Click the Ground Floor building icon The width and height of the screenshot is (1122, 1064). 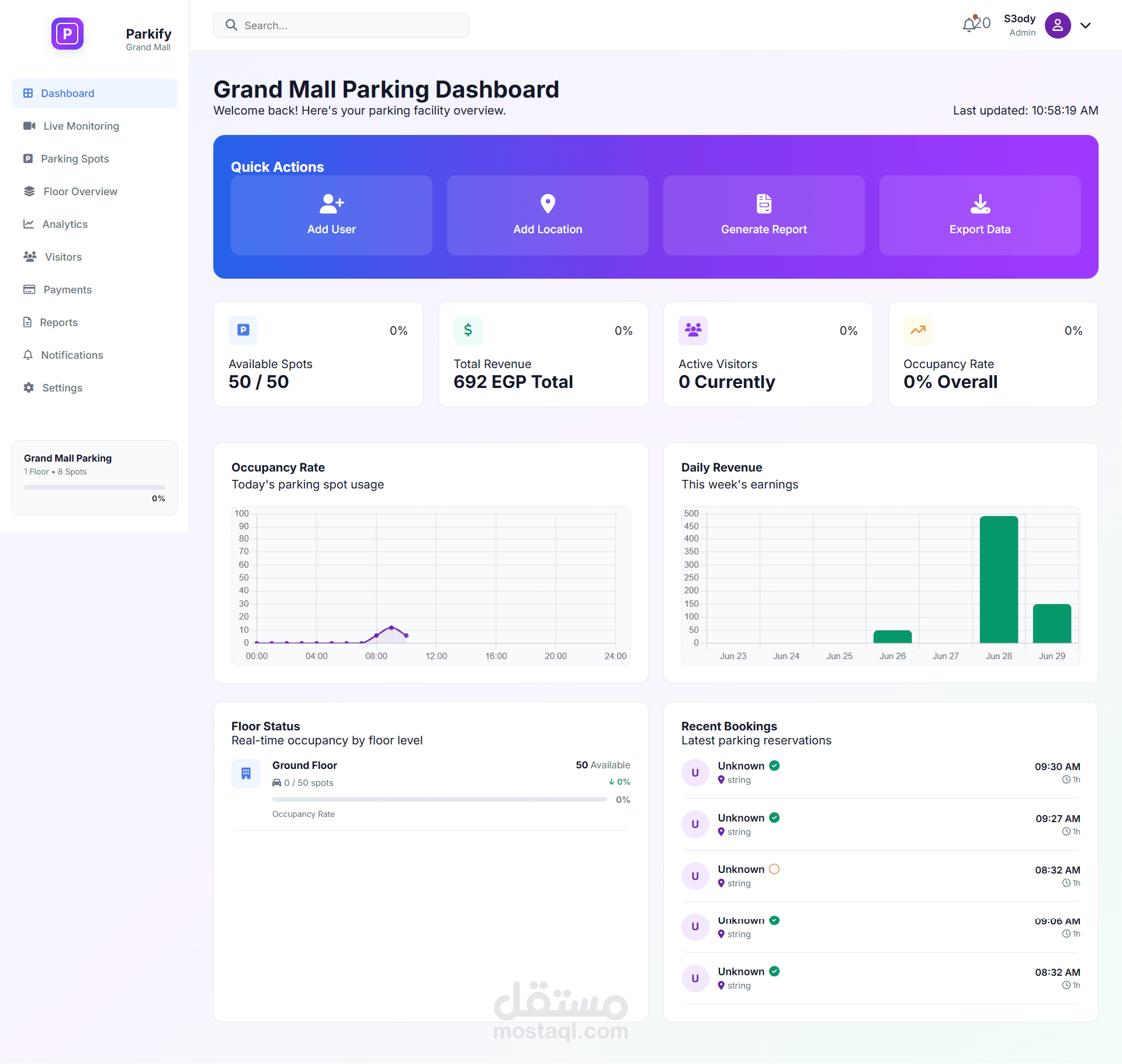(246, 773)
